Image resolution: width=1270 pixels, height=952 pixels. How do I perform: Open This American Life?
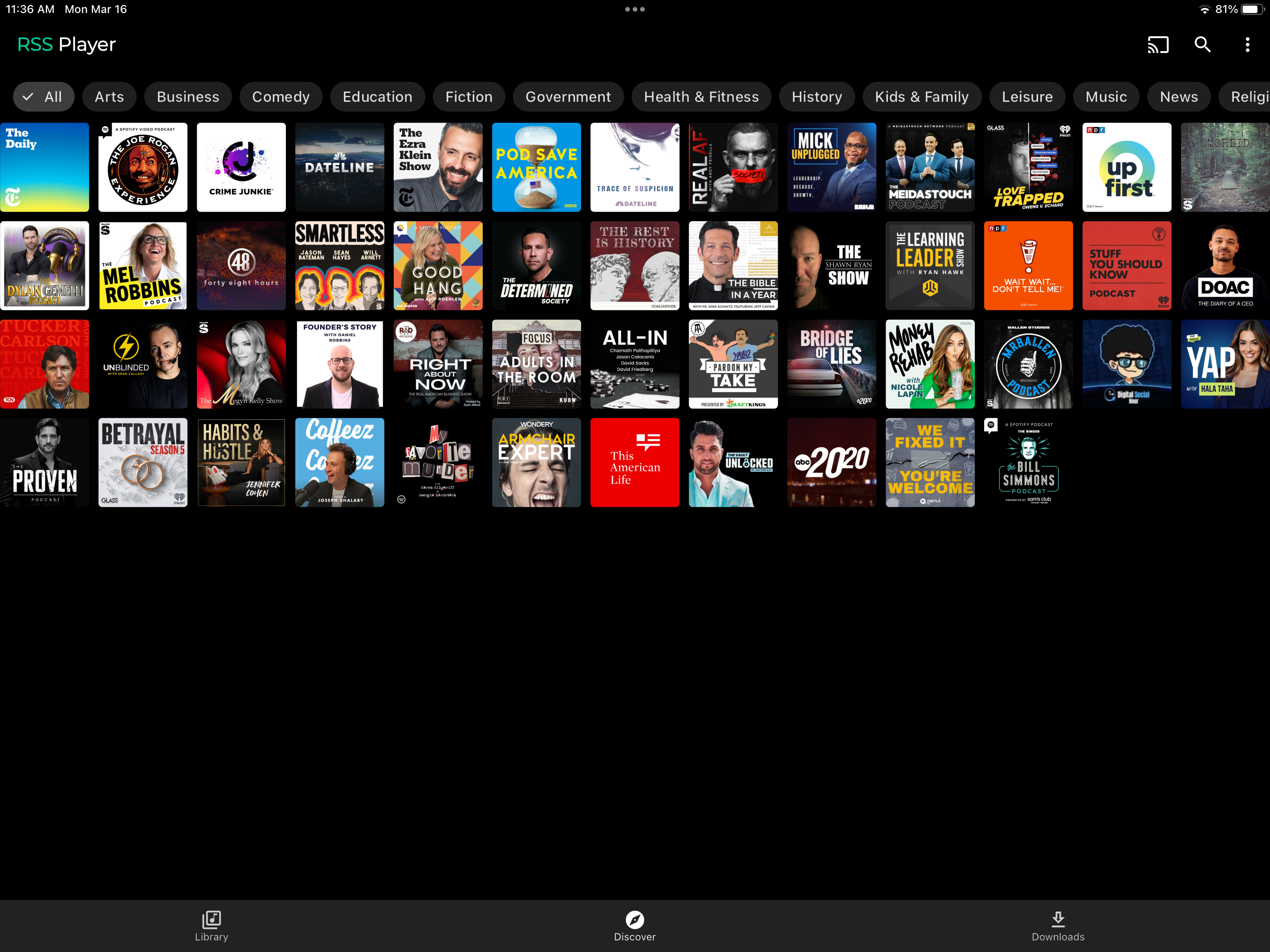[x=635, y=463]
